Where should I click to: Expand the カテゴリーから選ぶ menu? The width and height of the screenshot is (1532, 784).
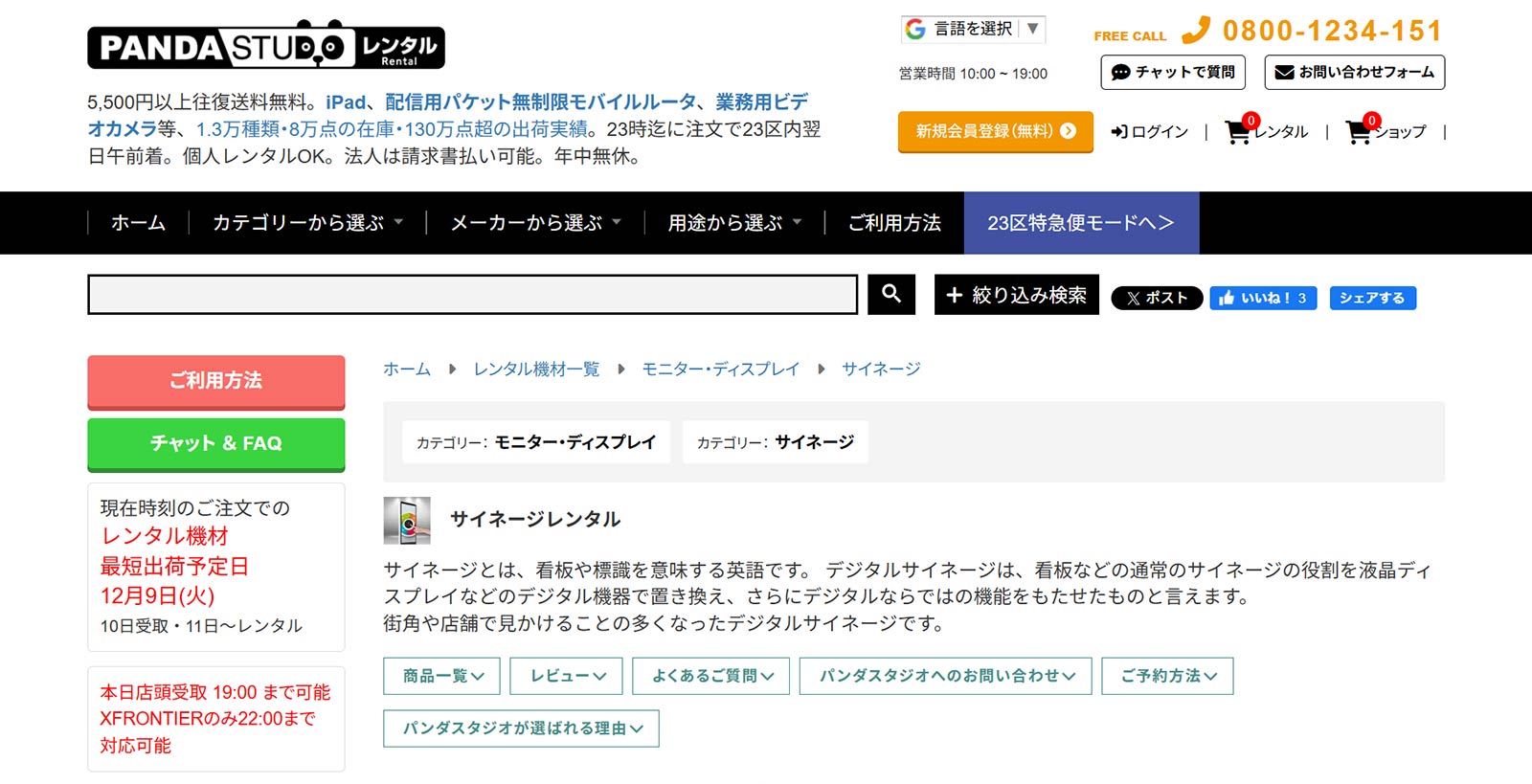click(x=307, y=223)
